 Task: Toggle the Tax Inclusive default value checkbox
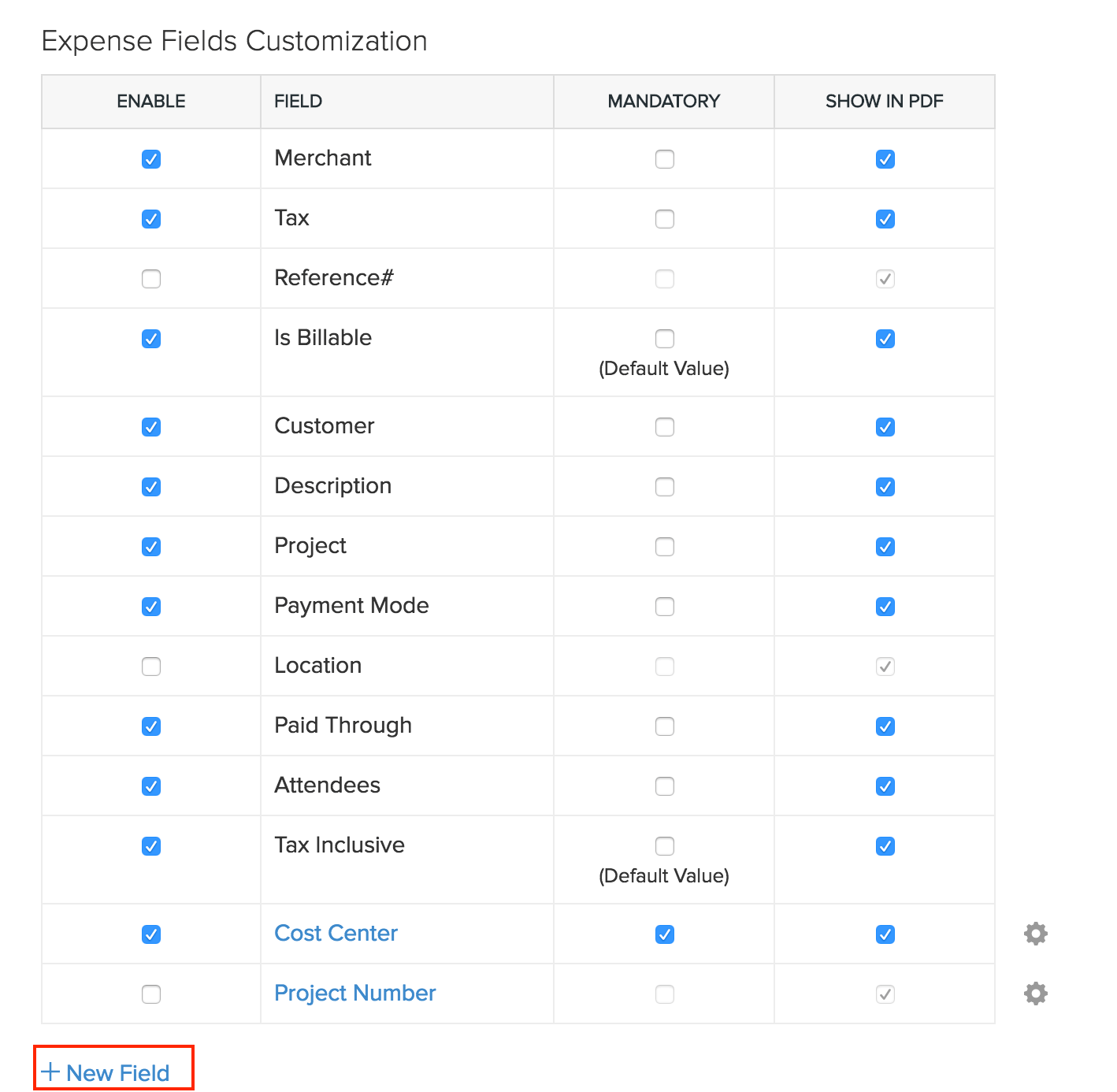(664, 845)
